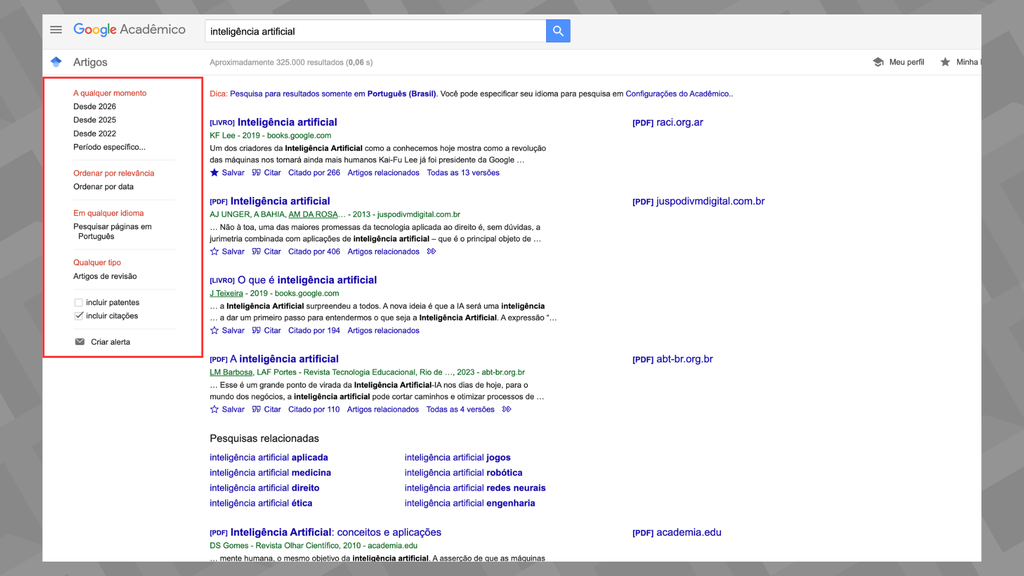1024x576 pixels.
Task: Click the Criar alerta link
Action: 110,342
